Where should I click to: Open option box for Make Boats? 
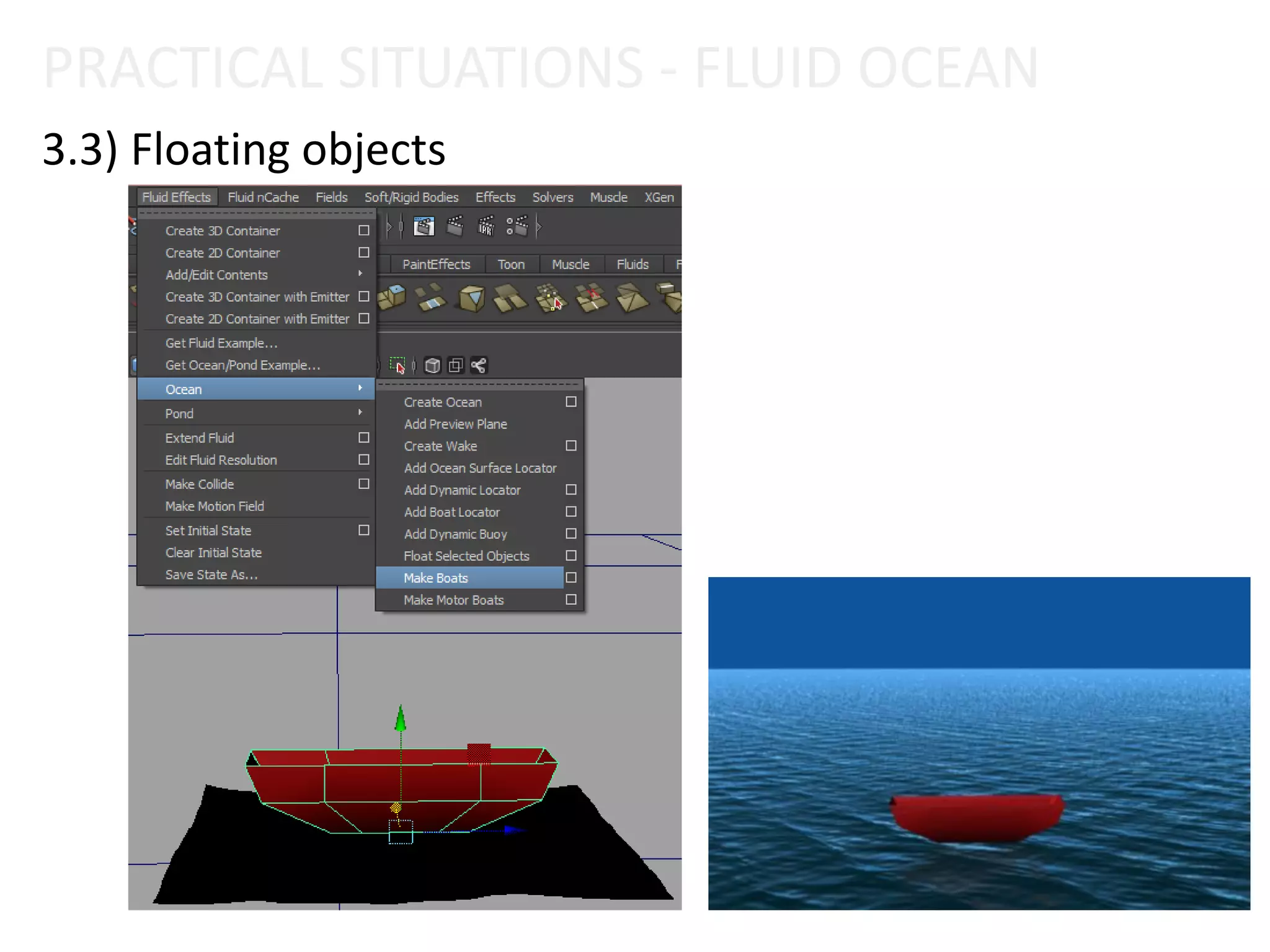(x=571, y=578)
